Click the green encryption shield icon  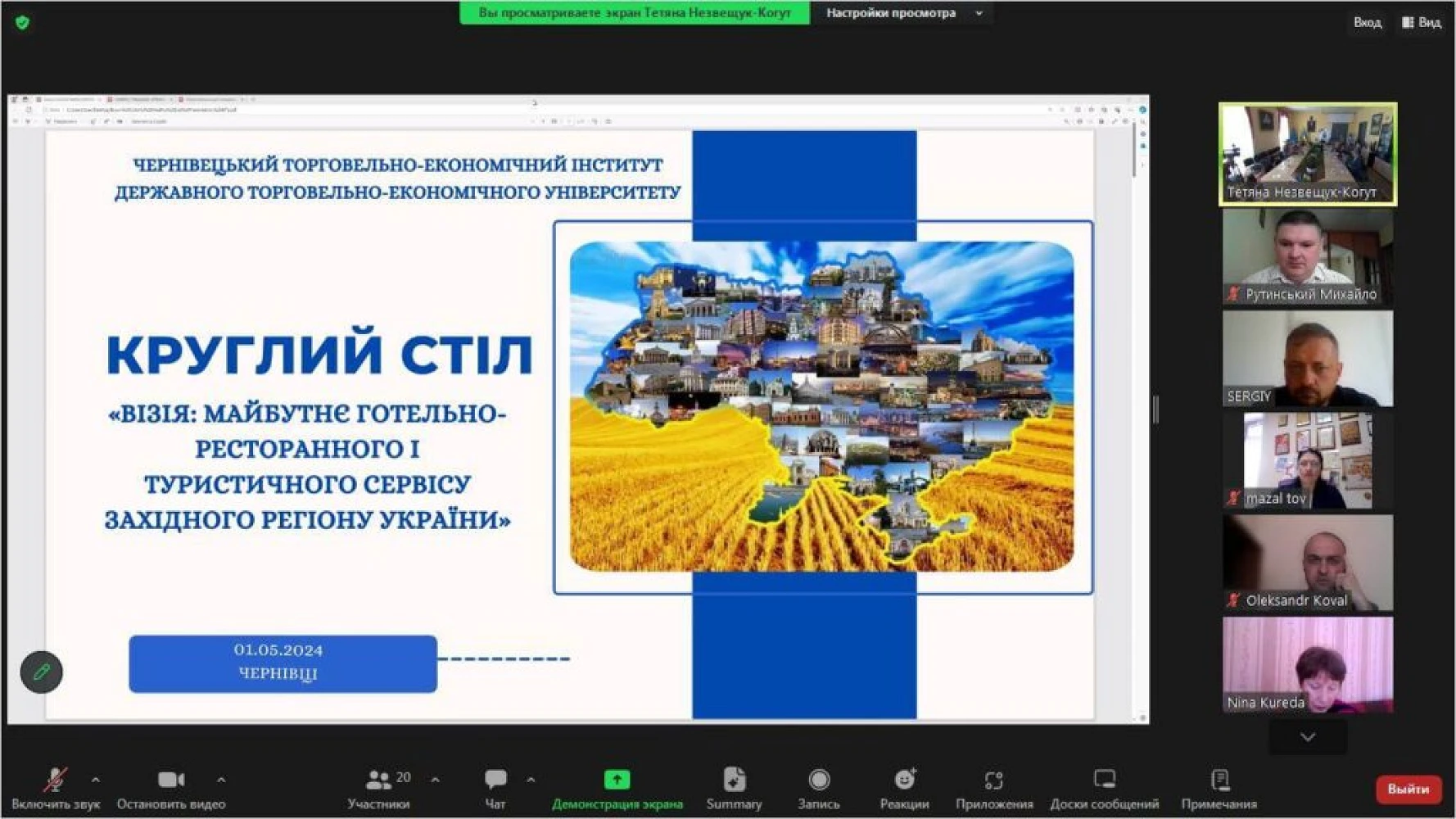[23, 23]
